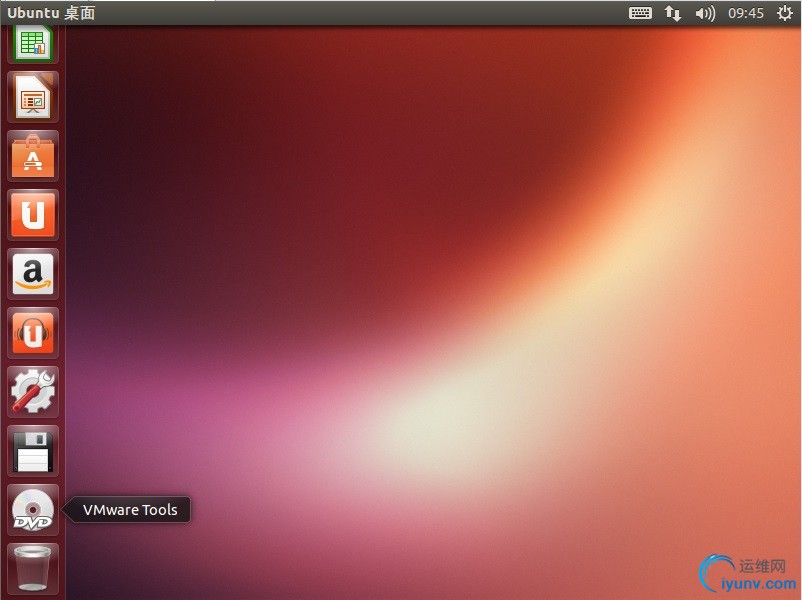Launch LibreOffice Impress presentation app
The image size is (802, 600).
click(33, 97)
